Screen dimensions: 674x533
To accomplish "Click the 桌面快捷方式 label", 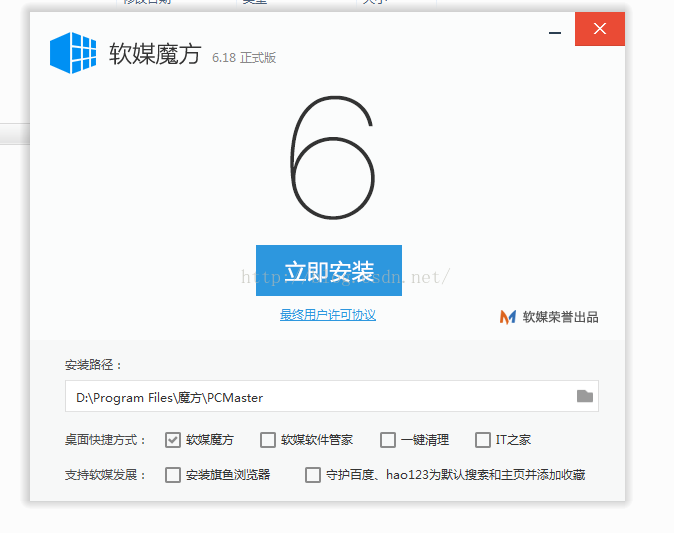I will pyautogui.click(x=105, y=440).
